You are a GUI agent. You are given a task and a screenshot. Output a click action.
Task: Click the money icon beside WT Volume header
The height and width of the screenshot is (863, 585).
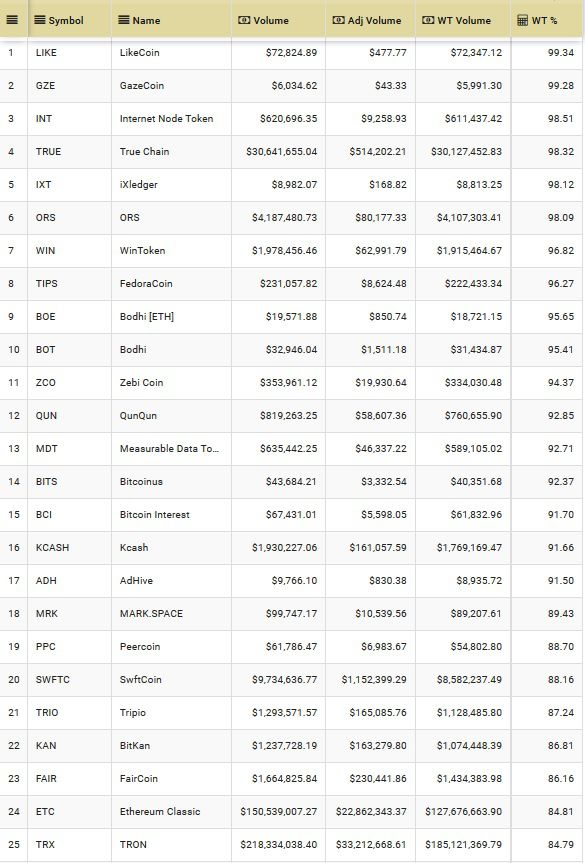point(428,20)
